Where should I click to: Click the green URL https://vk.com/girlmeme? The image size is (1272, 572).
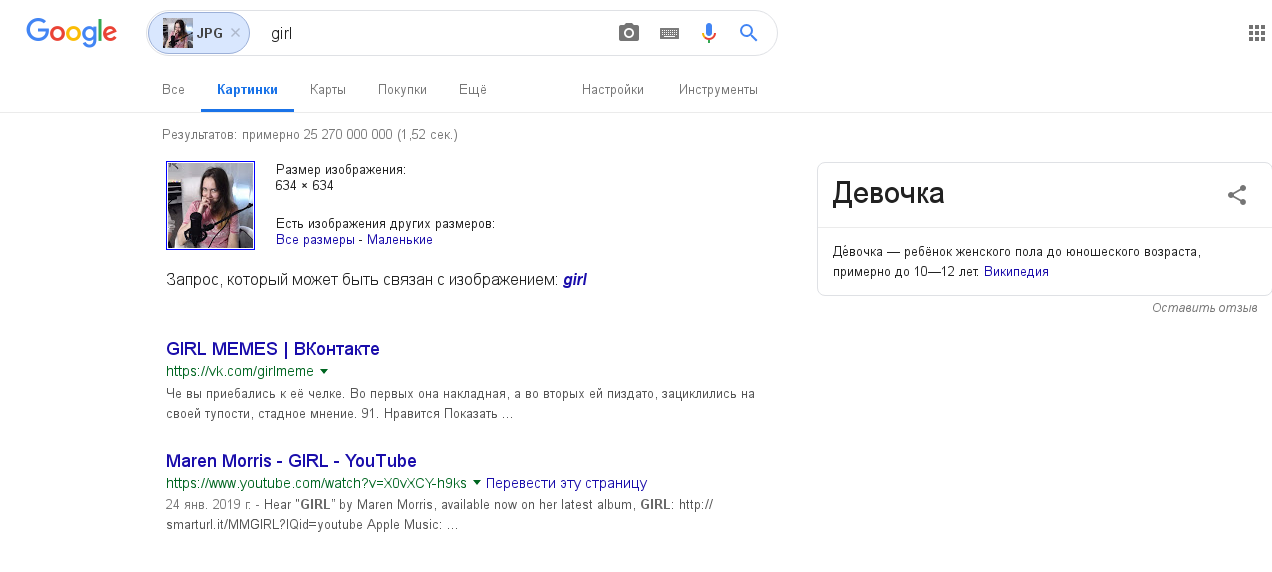pos(240,371)
